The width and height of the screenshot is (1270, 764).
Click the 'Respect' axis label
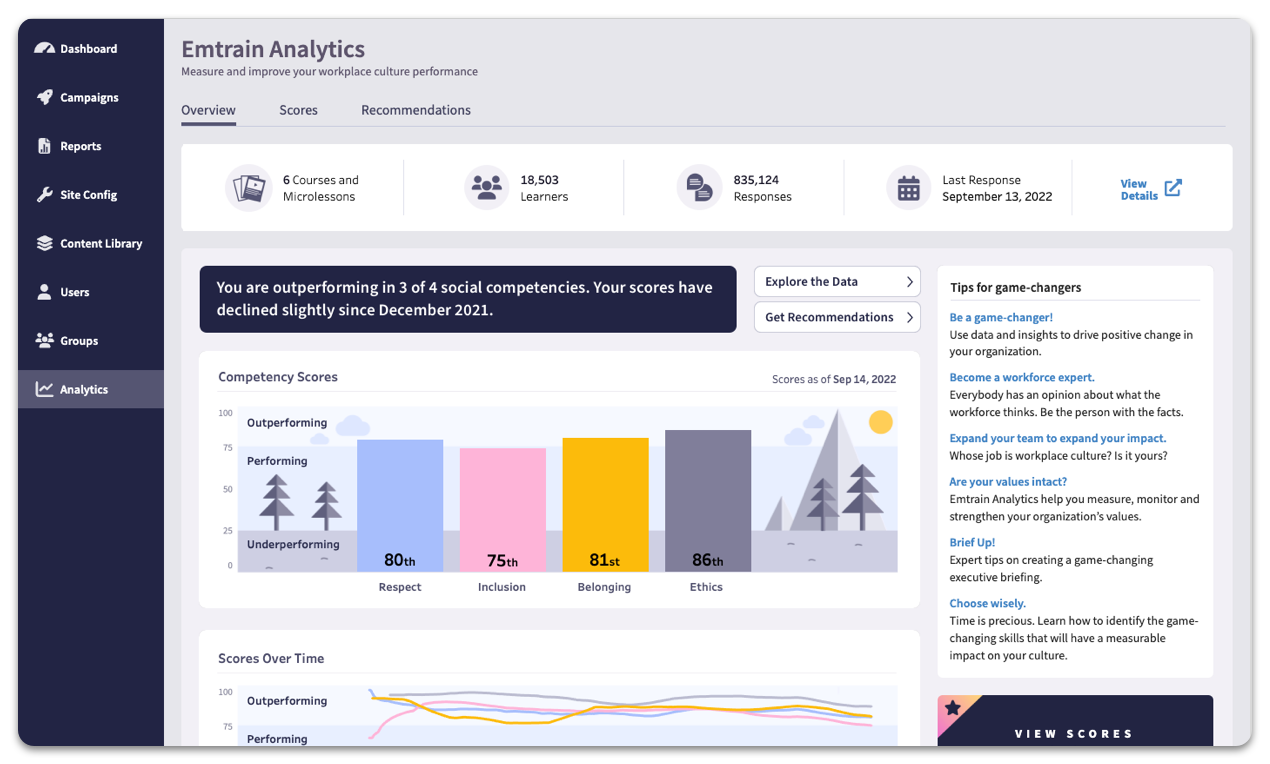400,587
